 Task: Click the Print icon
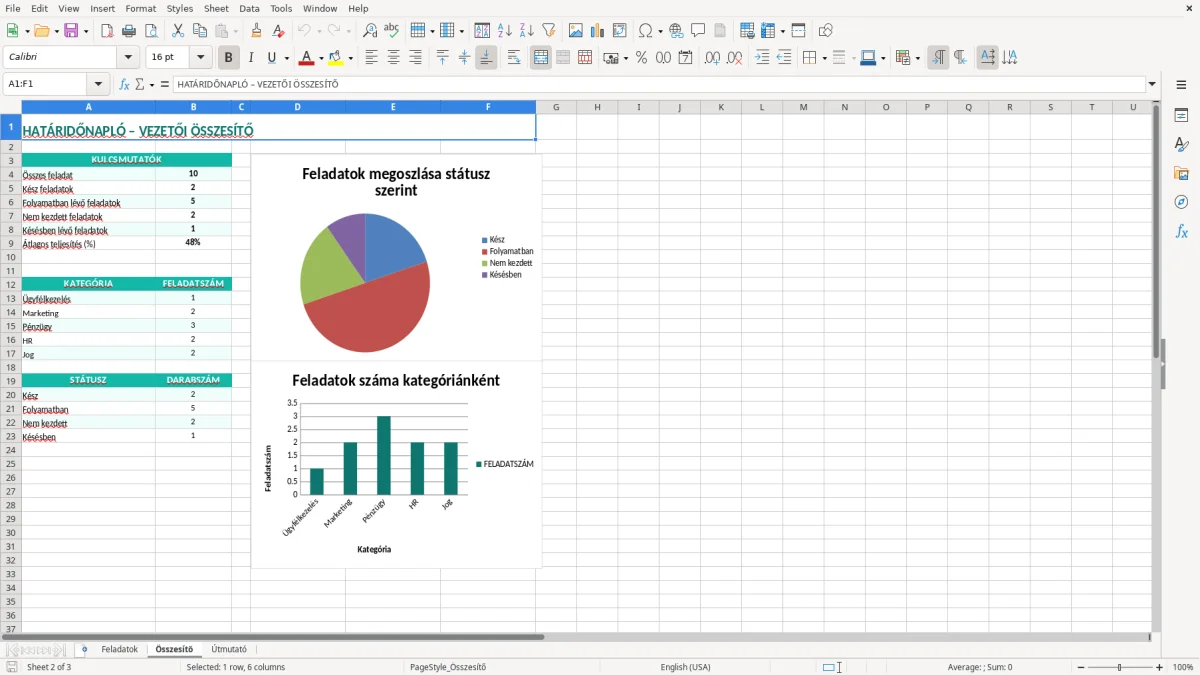pyautogui.click(x=128, y=31)
